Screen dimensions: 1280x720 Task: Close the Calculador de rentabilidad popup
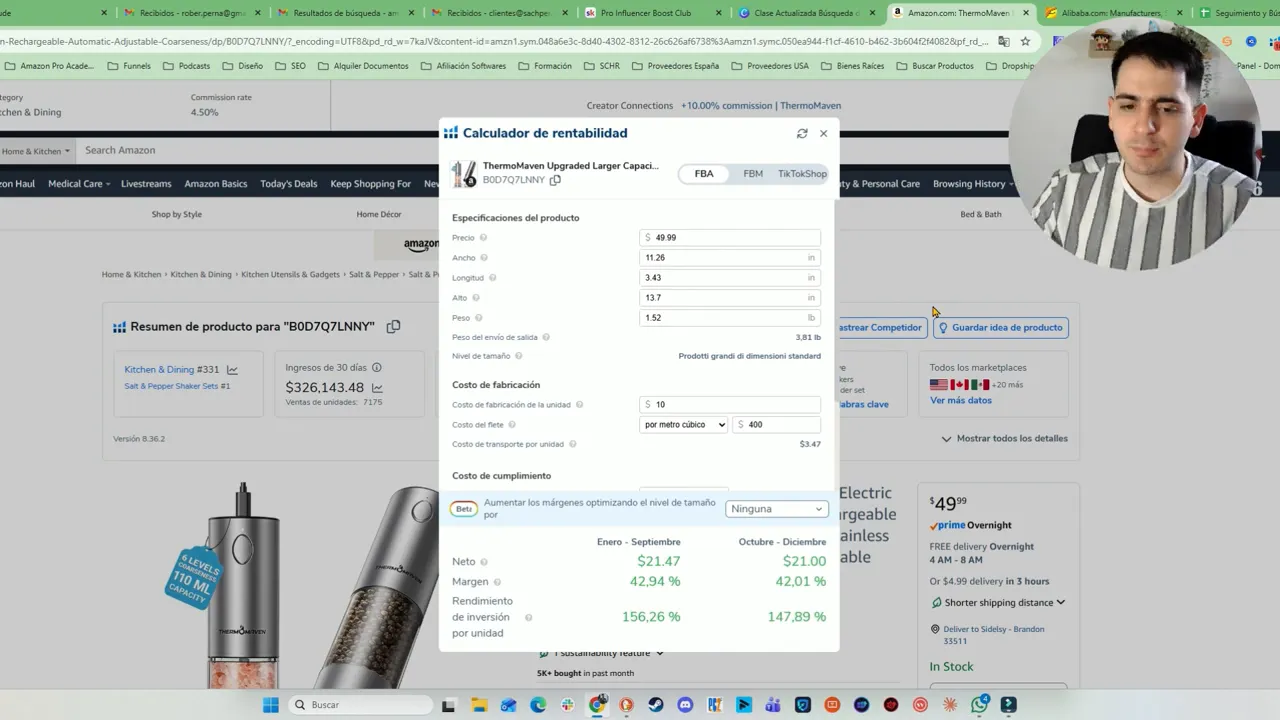coord(824,133)
